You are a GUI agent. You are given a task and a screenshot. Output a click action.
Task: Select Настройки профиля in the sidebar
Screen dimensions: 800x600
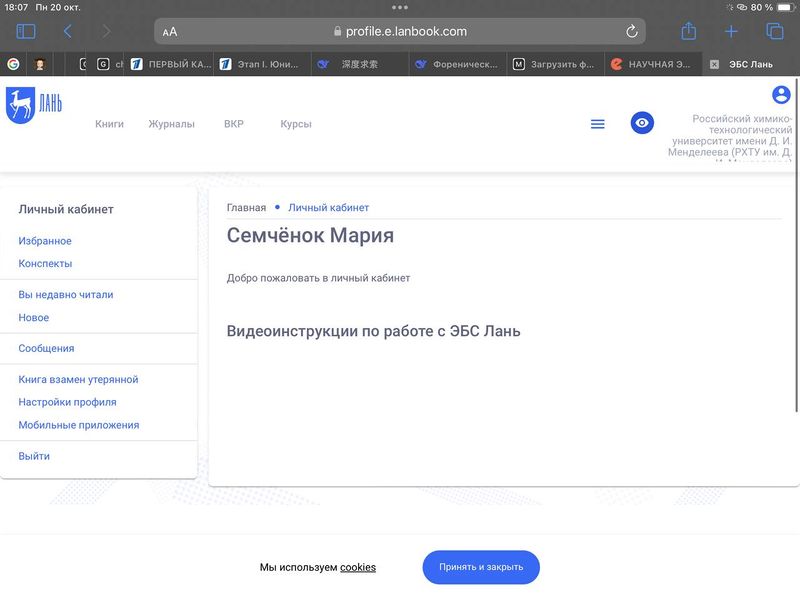[x=67, y=402]
